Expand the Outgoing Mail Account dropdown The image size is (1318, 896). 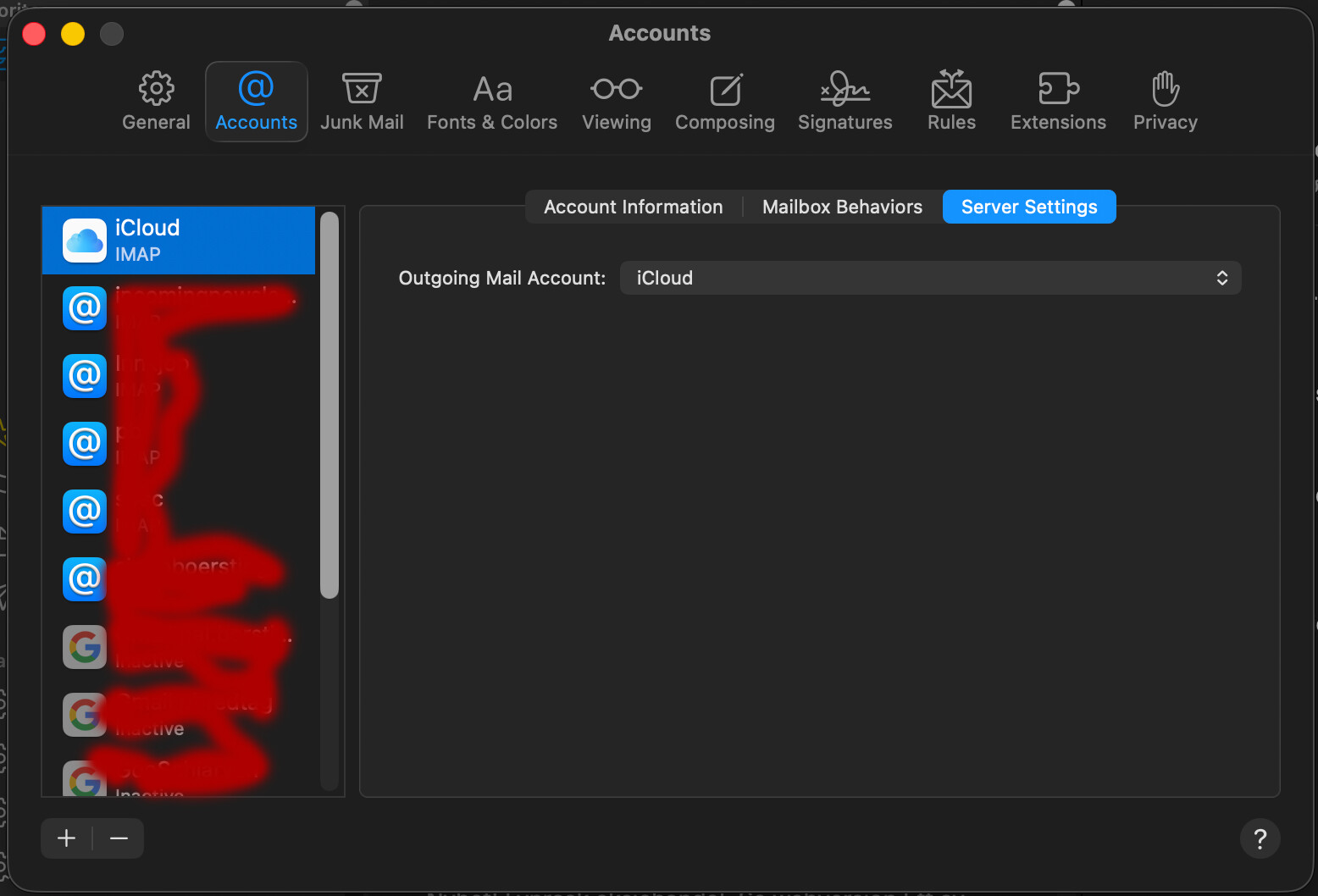[x=930, y=279]
